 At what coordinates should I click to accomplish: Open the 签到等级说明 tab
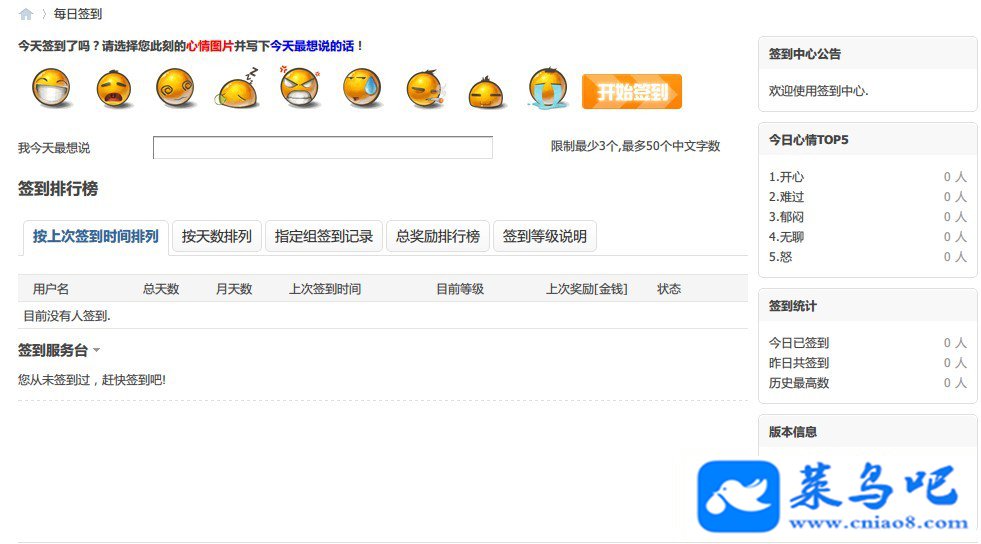click(545, 236)
